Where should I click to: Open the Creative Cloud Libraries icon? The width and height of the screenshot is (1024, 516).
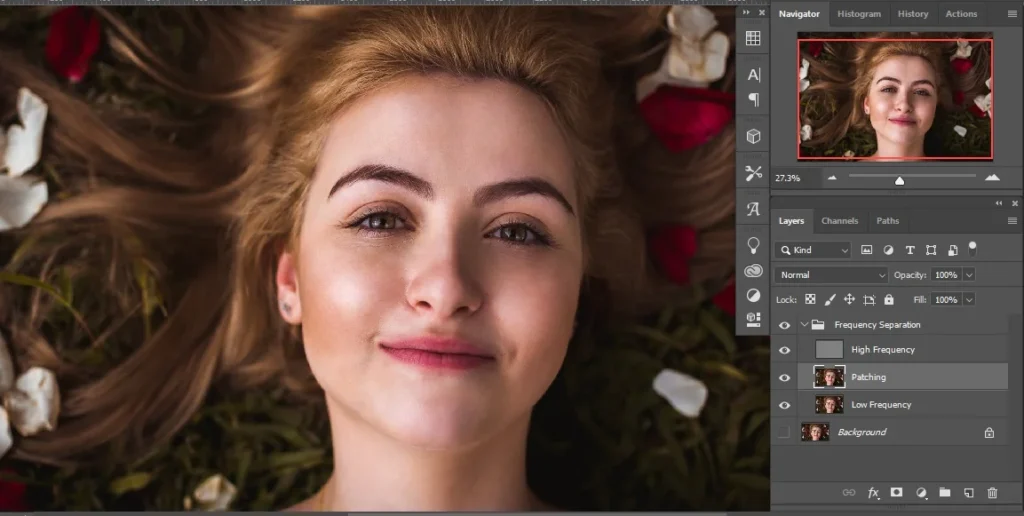click(x=753, y=271)
